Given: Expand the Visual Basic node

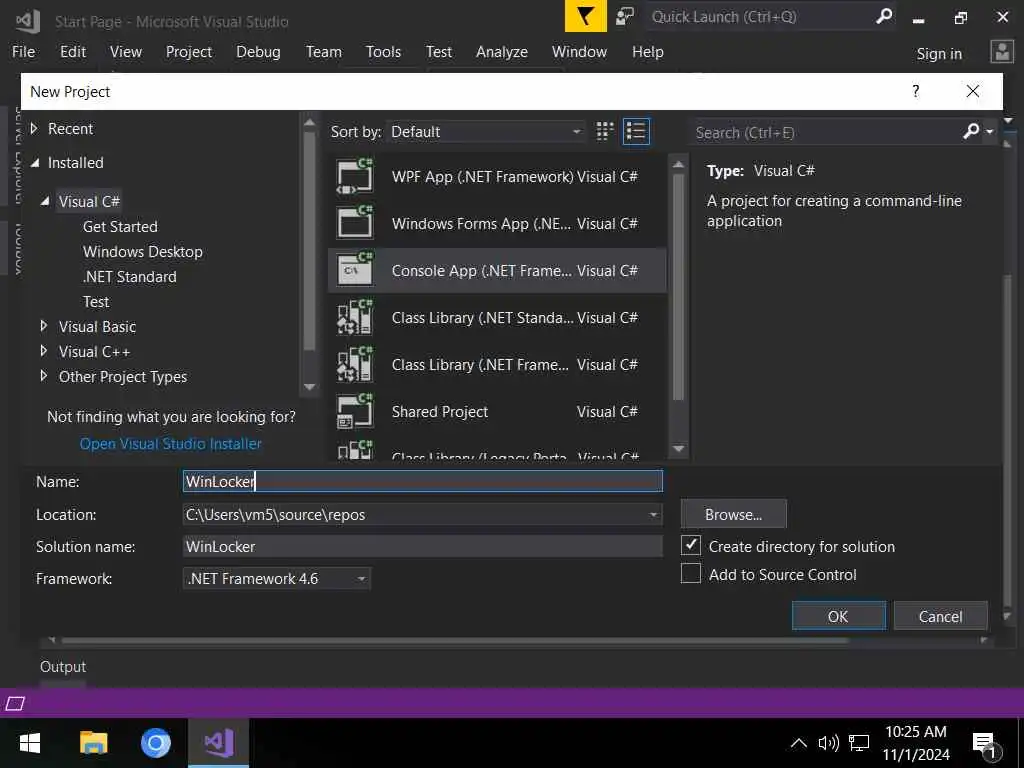Looking at the screenshot, I should (x=44, y=326).
